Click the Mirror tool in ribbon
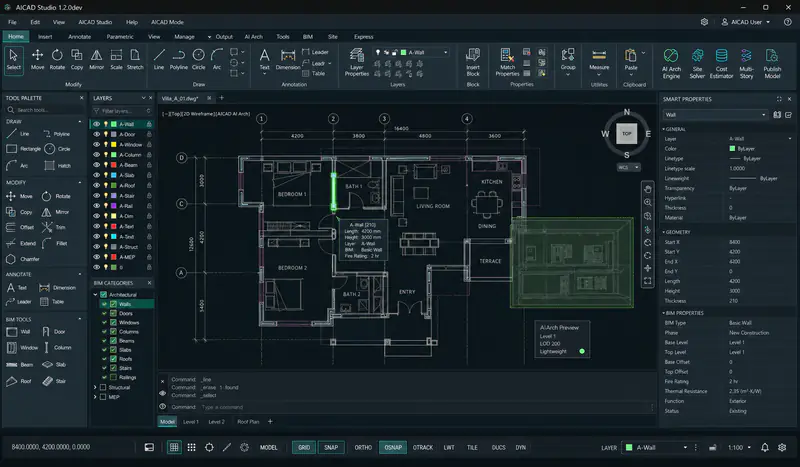 96,59
